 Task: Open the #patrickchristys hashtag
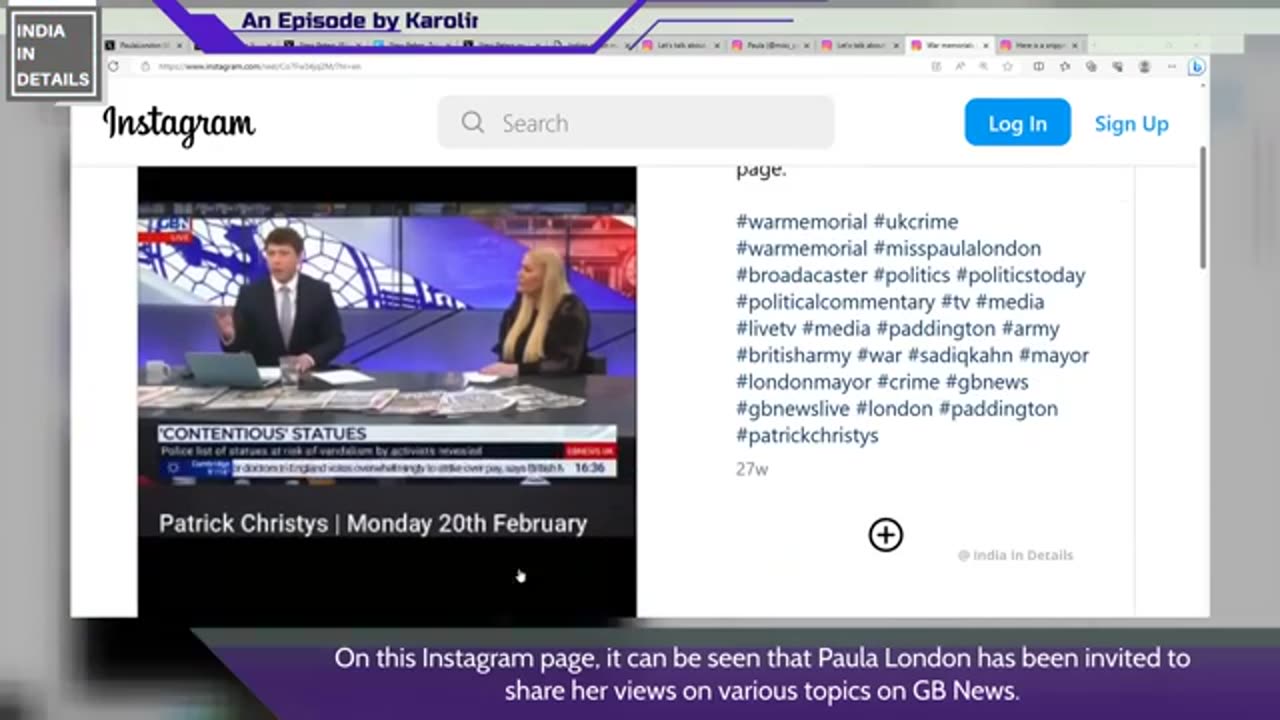[x=807, y=435]
